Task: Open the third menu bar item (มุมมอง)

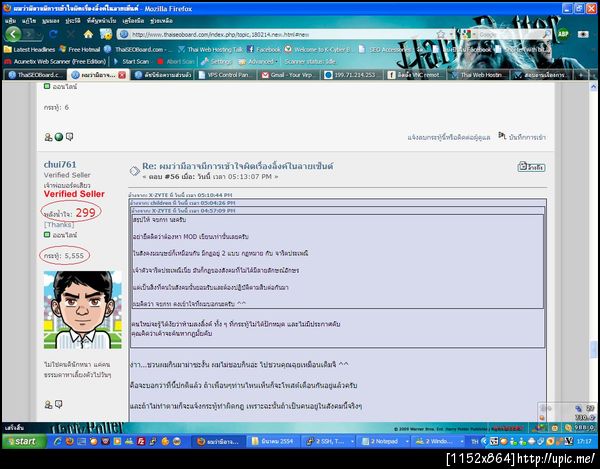Action: [x=51, y=21]
